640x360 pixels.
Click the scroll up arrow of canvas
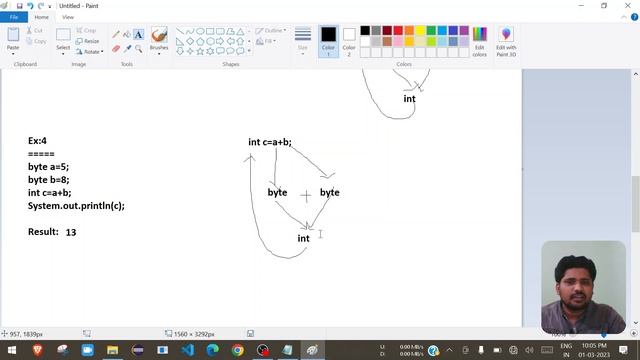point(636,74)
